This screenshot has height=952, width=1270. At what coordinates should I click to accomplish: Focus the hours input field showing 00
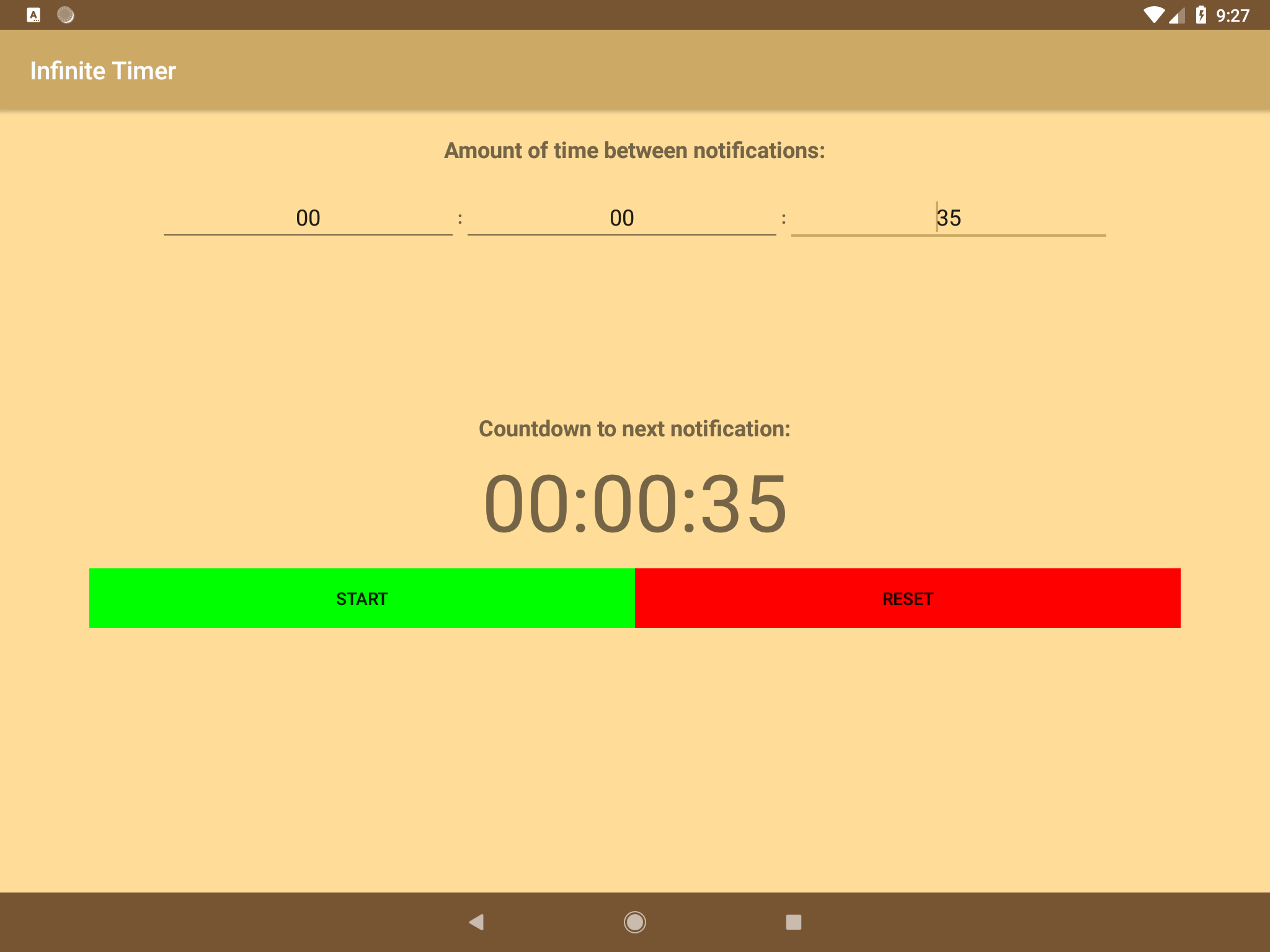pos(308,218)
